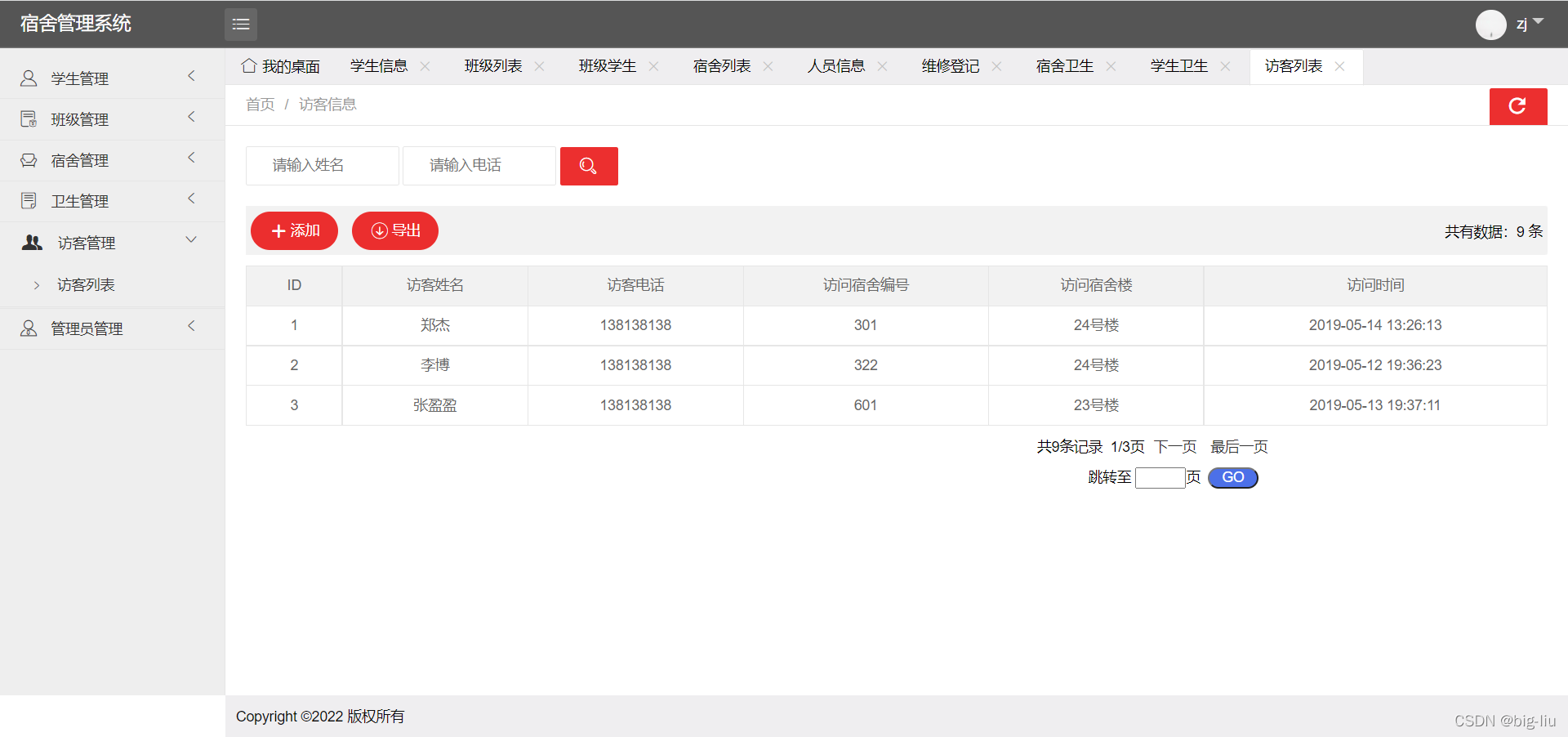1568x737 pixels.
Task: Toggle the sidebar menu hamburger icon
Action: pos(241,25)
